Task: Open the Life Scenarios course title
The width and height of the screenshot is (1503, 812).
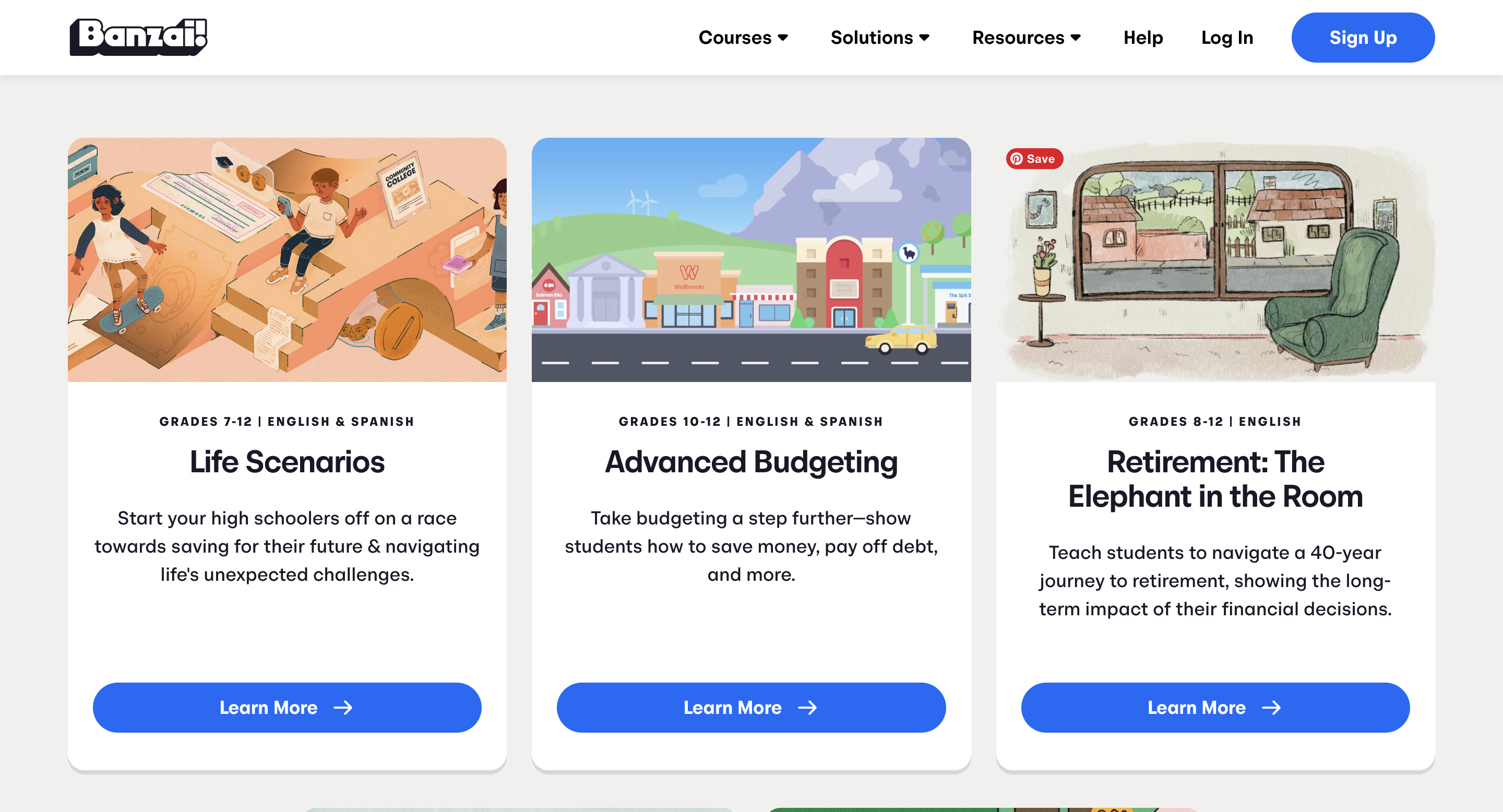Action: pos(287,461)
